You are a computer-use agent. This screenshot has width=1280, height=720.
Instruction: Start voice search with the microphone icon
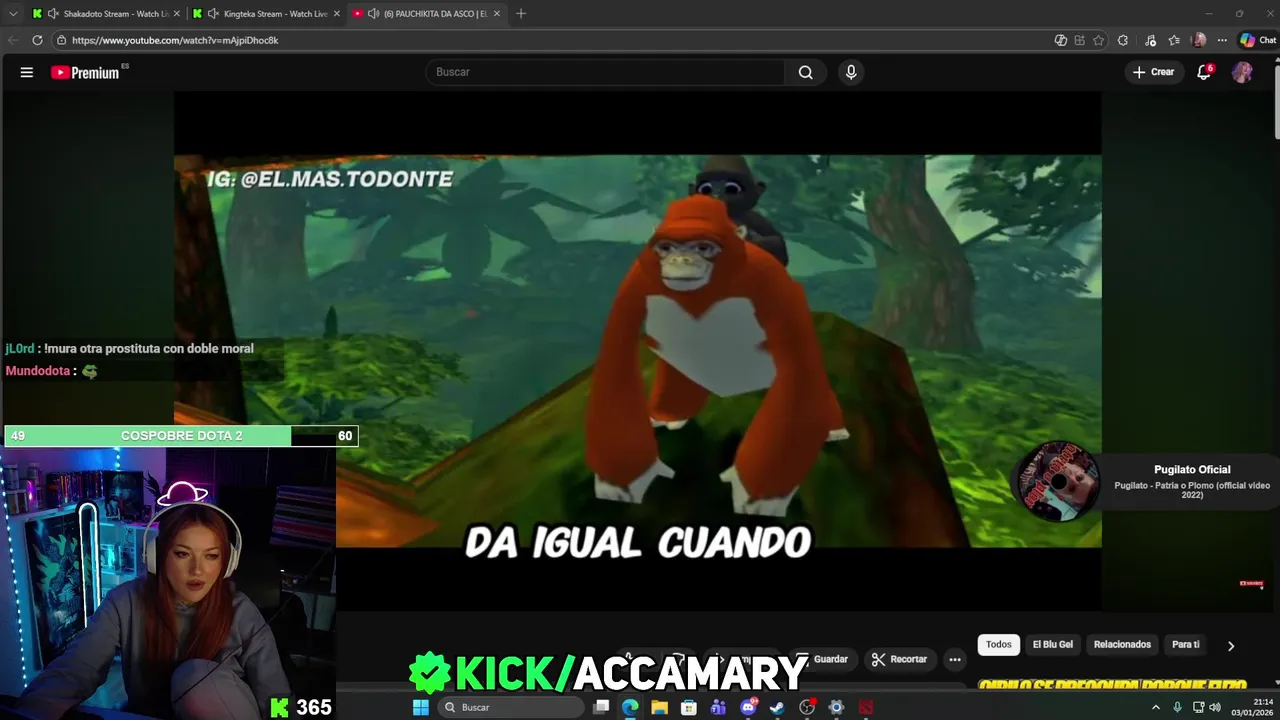pyautogui.click(x=851, y=72)
